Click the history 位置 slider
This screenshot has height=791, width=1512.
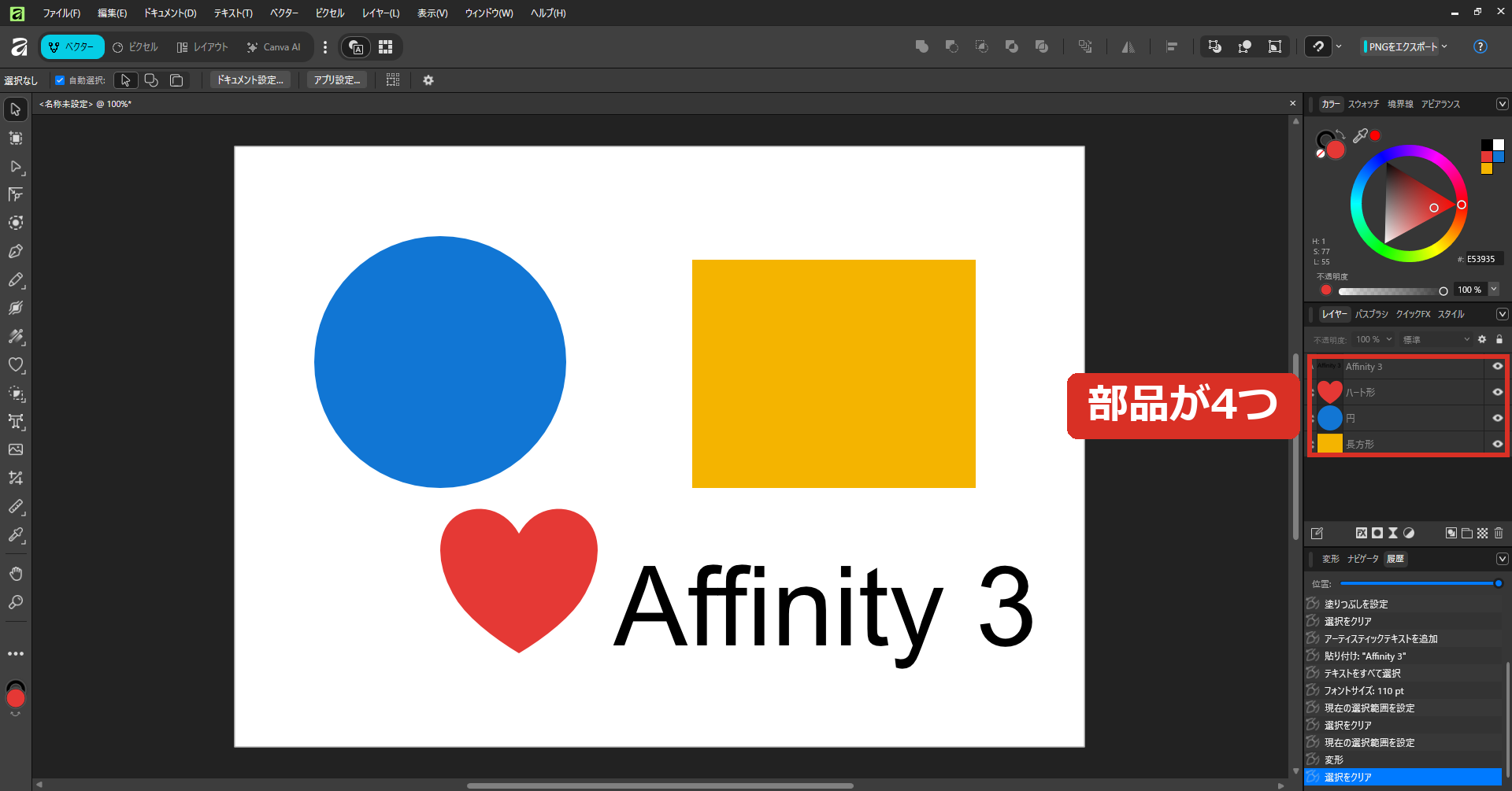[1421, 583]
